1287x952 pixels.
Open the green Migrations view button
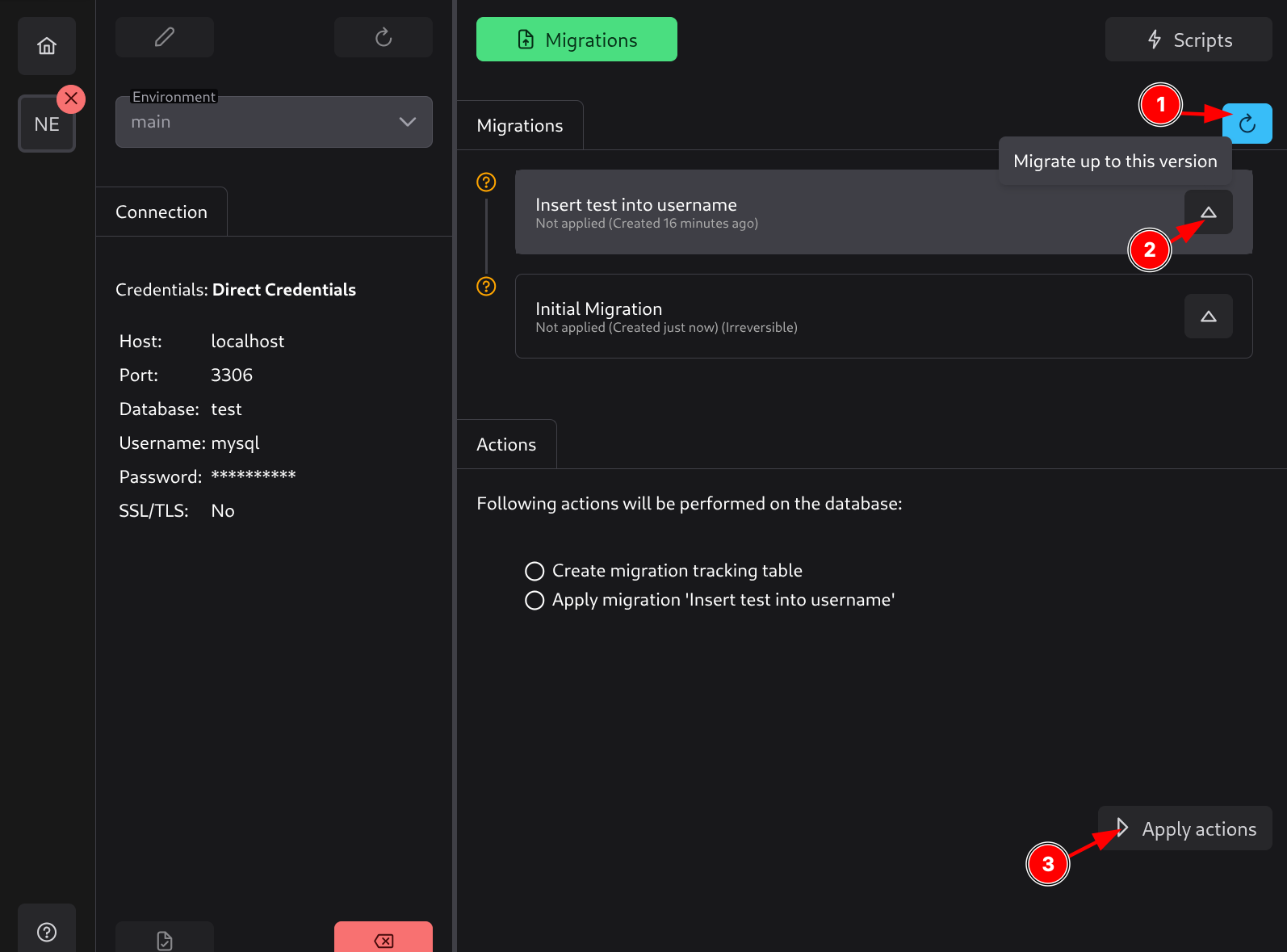[576, 40]
